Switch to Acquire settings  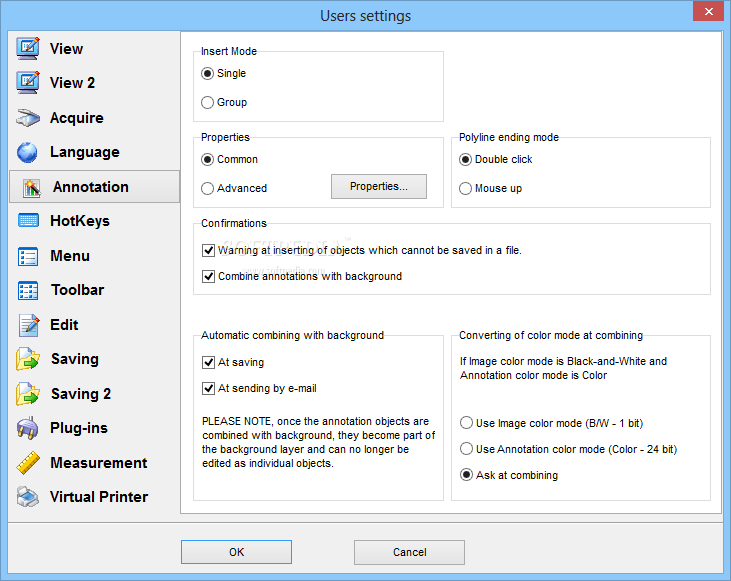pyautogui.click(x=76, y=118)
